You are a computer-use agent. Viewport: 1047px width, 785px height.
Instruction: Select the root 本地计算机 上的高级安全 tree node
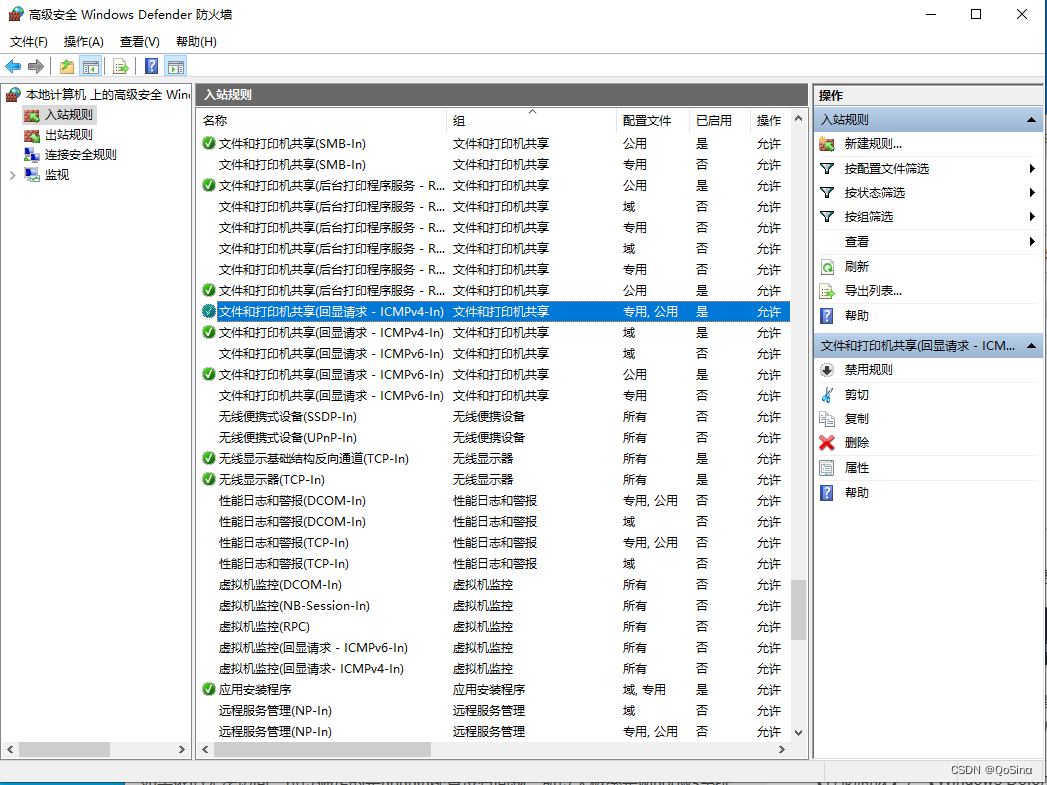click(107, 95)
